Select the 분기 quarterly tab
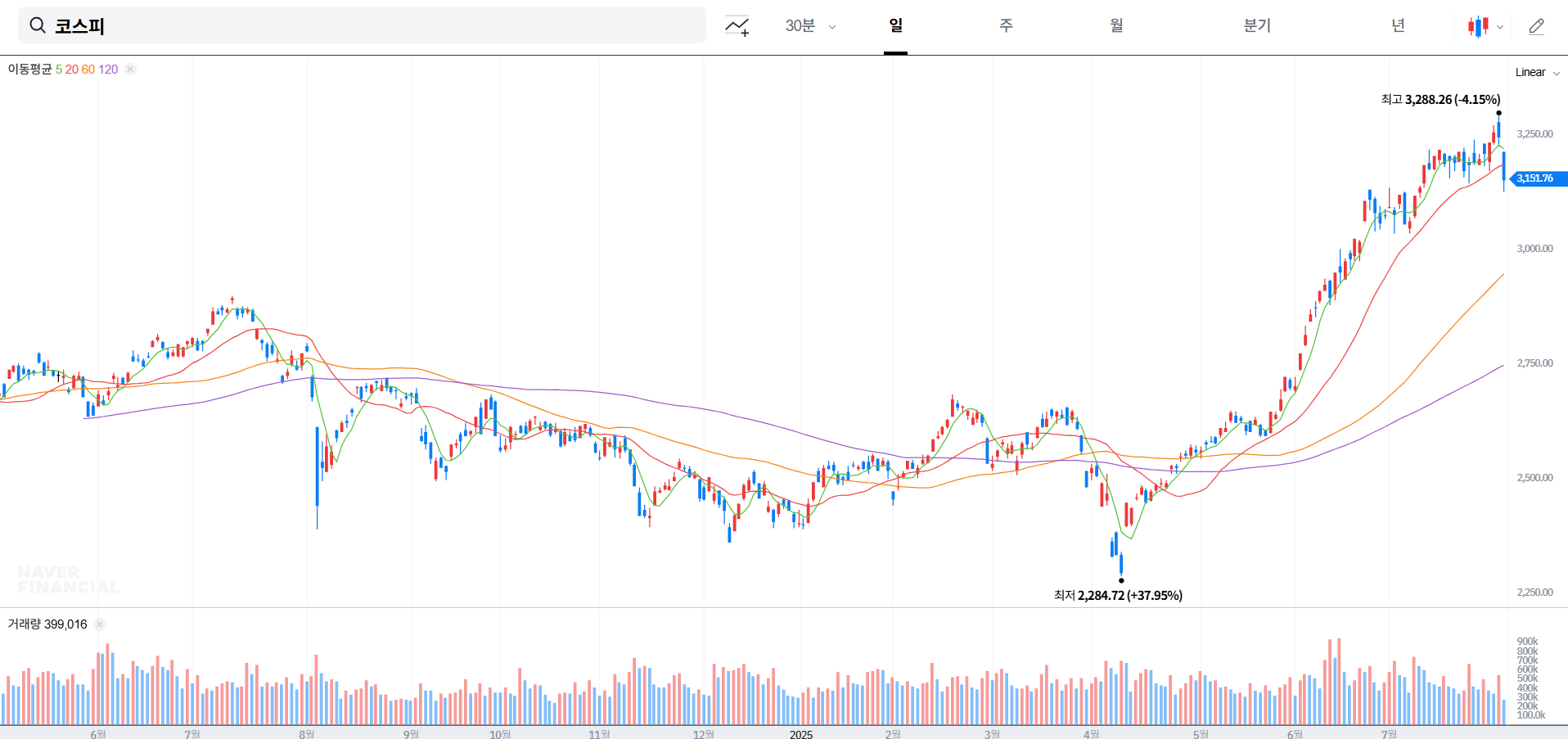 click(x=1257, y=25)
